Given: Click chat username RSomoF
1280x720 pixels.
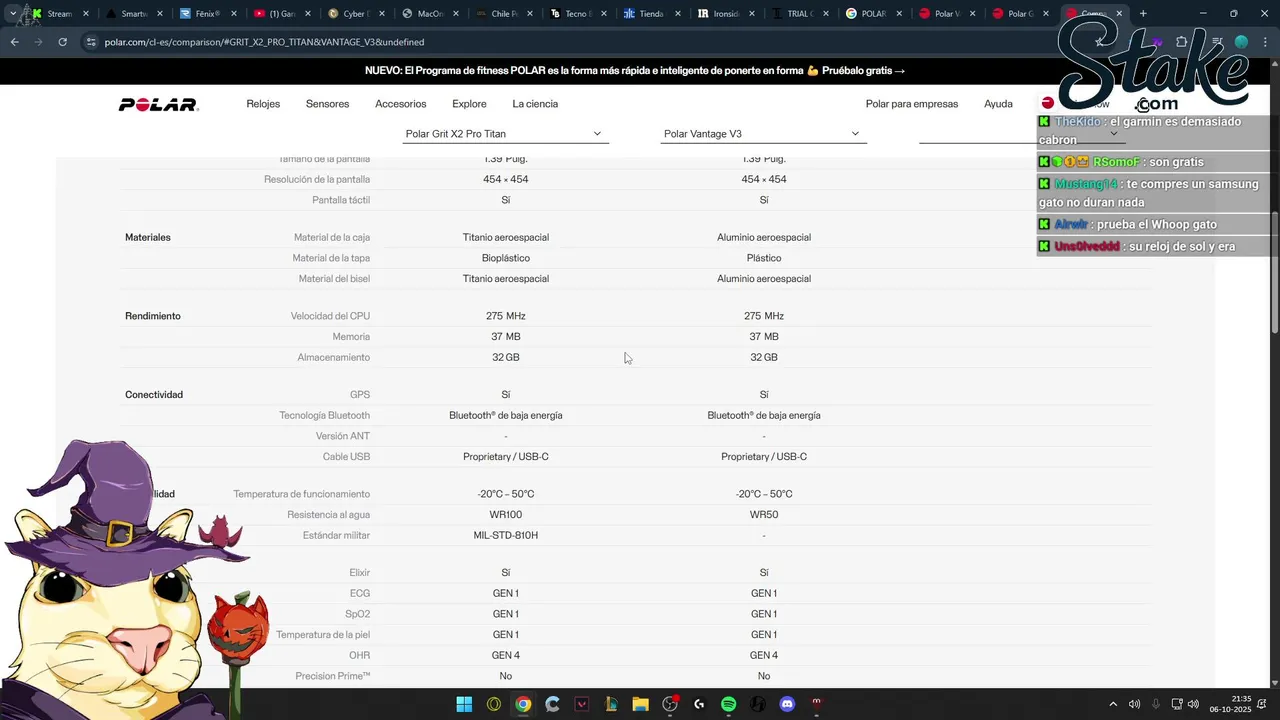Looking at the screenshot, I should point(1116,162).
